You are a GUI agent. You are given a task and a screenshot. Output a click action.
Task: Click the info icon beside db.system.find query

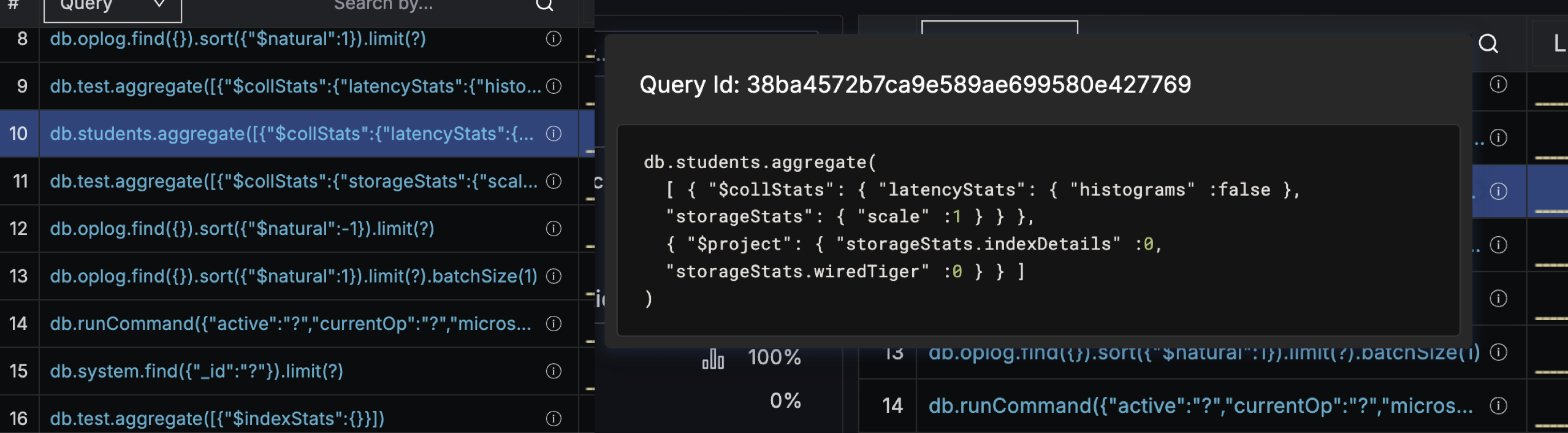(x=554, y=371)
